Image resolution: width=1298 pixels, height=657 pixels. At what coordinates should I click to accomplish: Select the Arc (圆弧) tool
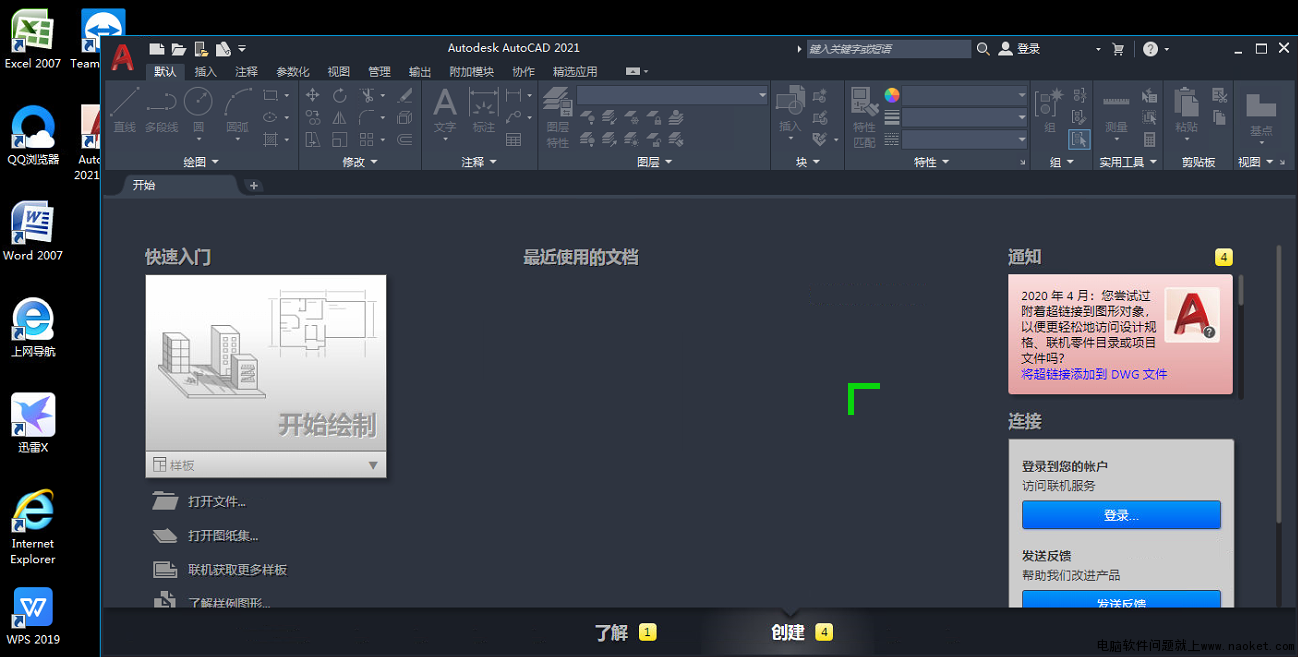238,110
